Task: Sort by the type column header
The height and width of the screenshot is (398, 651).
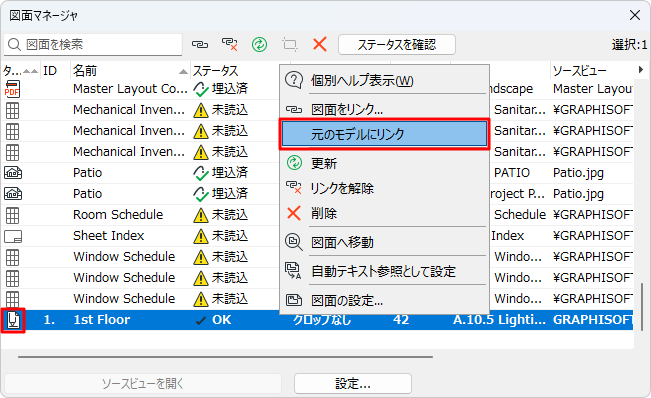Action: (20, 71)
